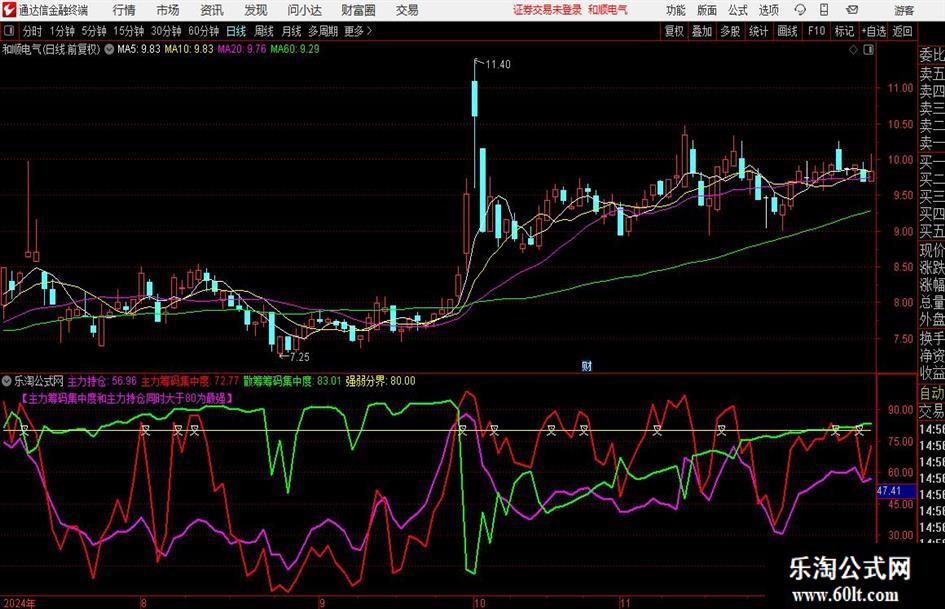Expand 更多 period options
Viewport: 945px width, 609px height.
pyautogui.click(x=358, y=31)
